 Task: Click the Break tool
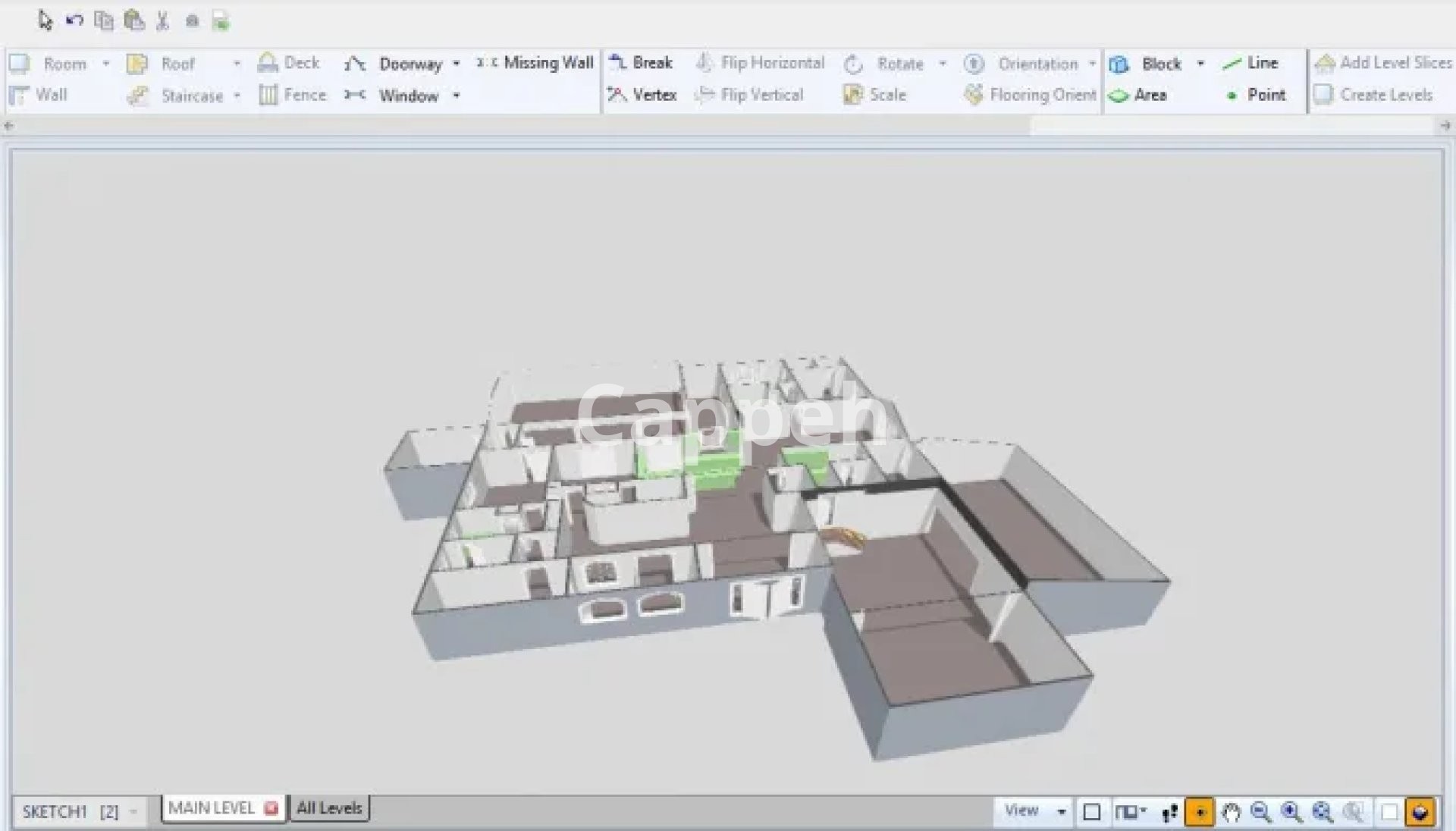click(642, 63)
